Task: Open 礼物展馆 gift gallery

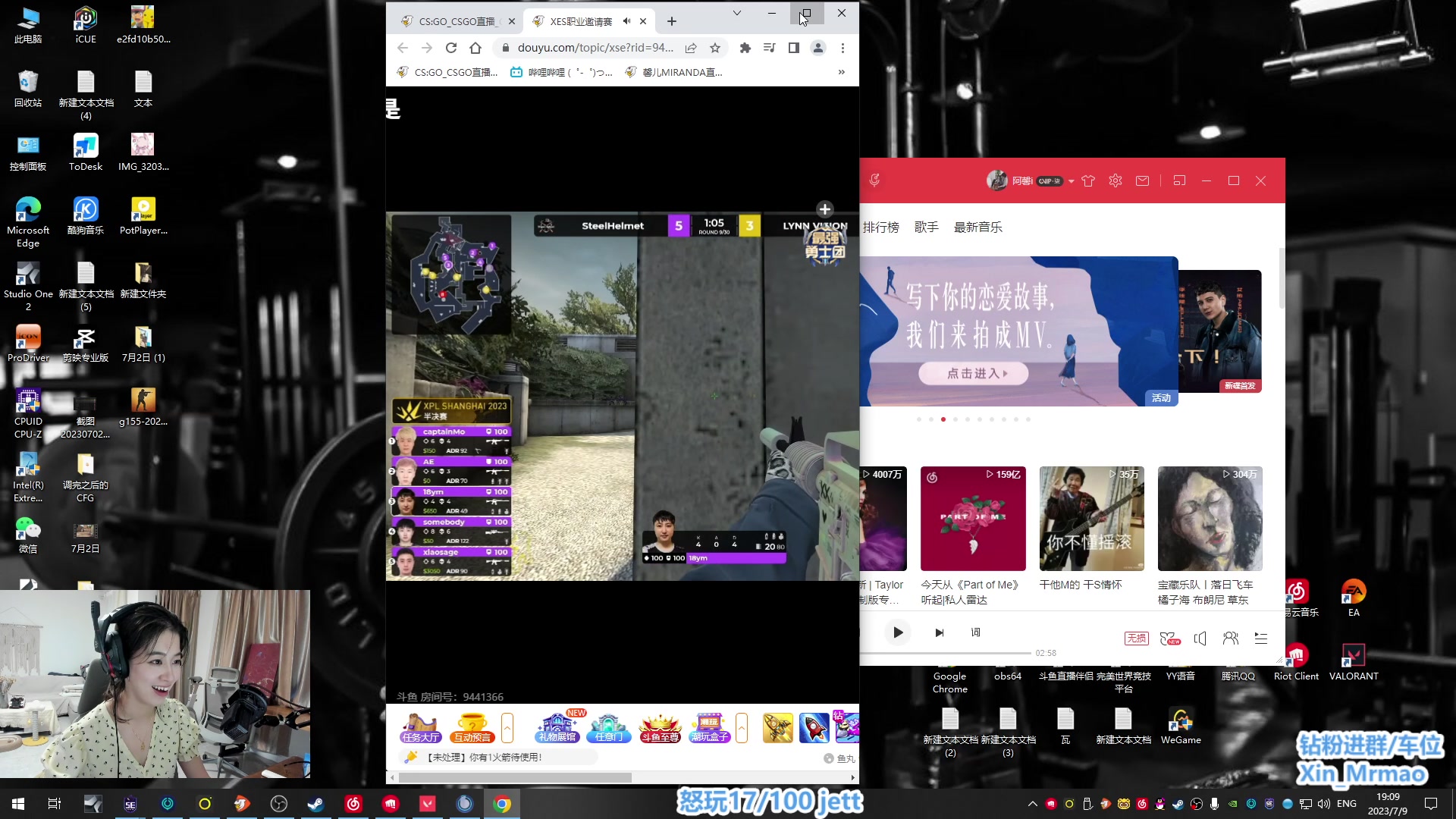Action: pyautogui.click(x=557, y=727)
